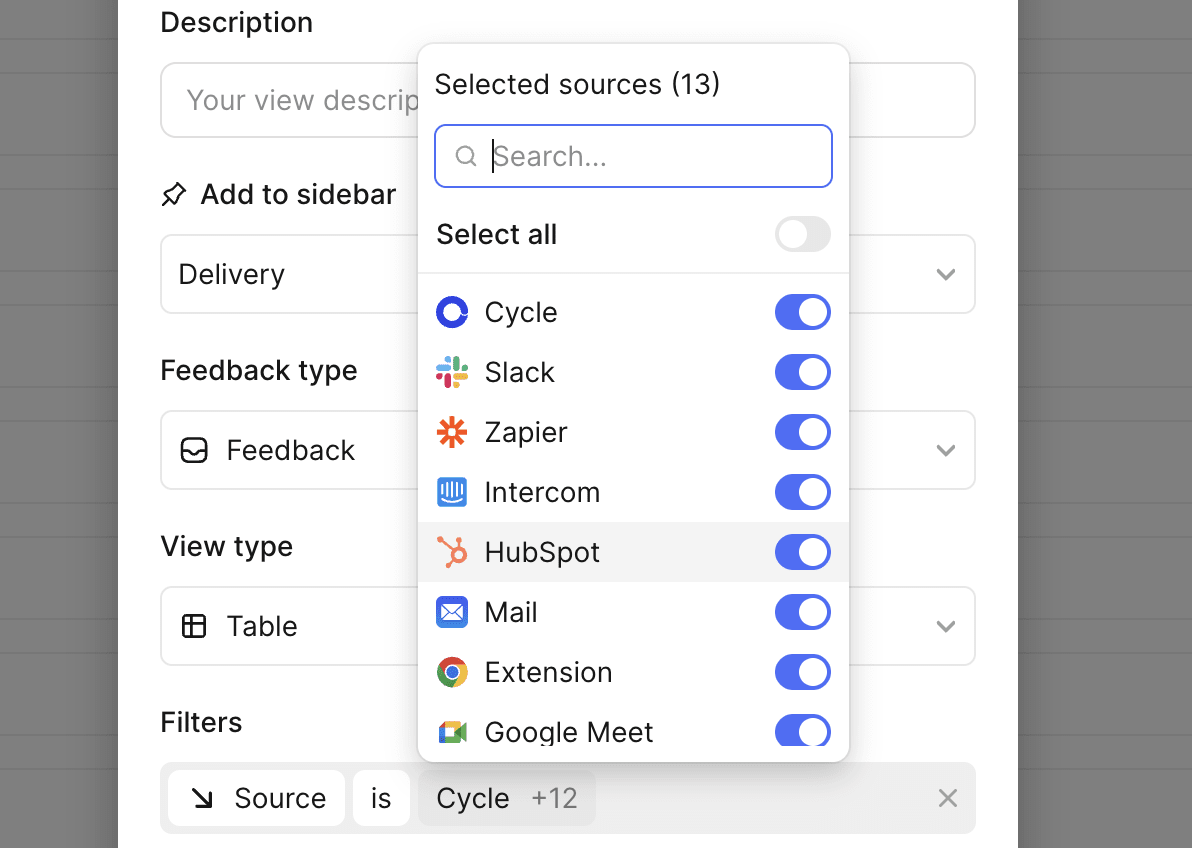
Task: Click the table layout icon next to Table
Action: point(194,626)
